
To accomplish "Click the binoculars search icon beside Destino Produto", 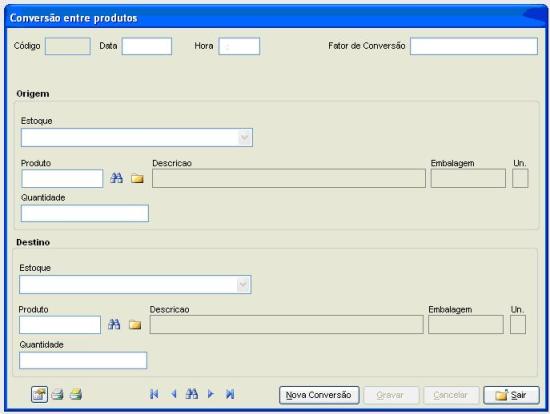I will tap(114, 324).
